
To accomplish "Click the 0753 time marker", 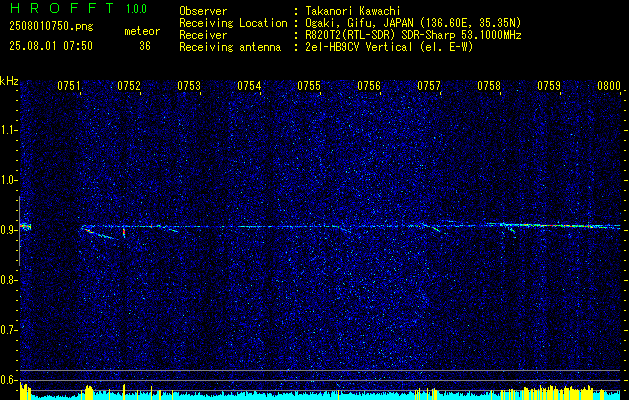I will tap(189, 86).
